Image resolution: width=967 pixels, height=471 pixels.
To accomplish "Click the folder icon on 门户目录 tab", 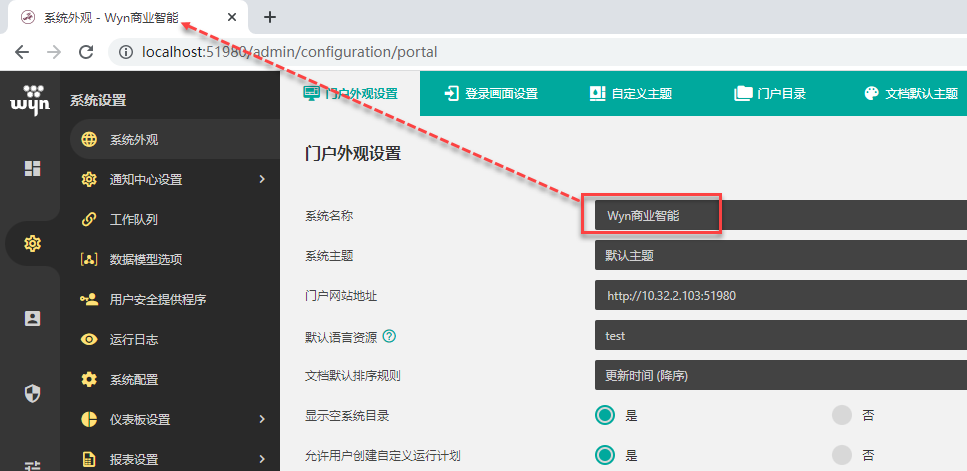I will [x=743, y=94].
